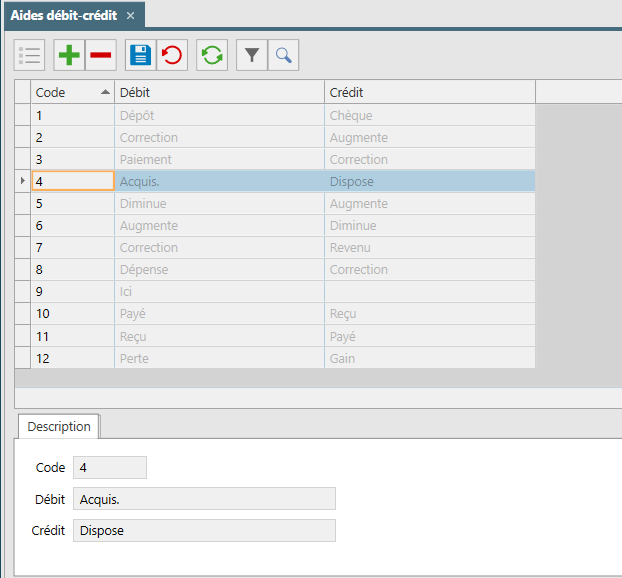Focus the Débit field containing Acquis.

pos(204,499)
